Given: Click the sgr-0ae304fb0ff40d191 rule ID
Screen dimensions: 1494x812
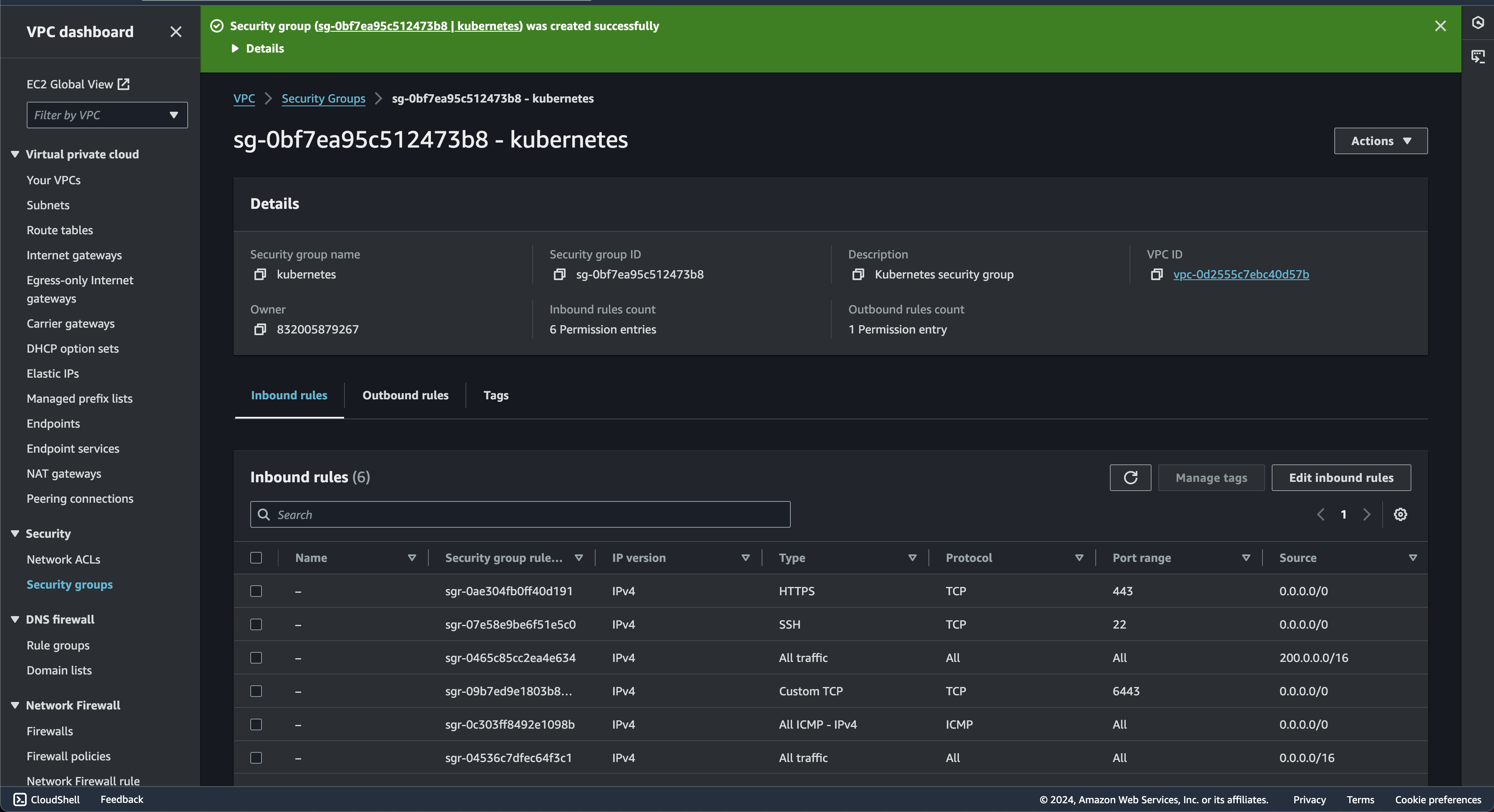Looking at the screenshot, I should (x=508, y=591).
